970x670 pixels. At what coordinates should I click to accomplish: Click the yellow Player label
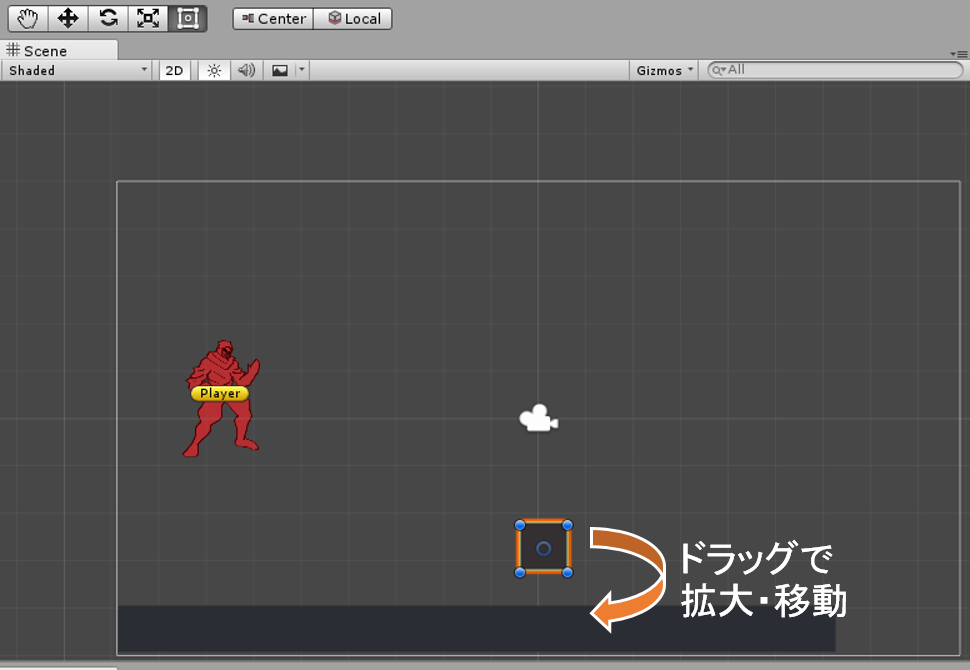pos(220,393)
